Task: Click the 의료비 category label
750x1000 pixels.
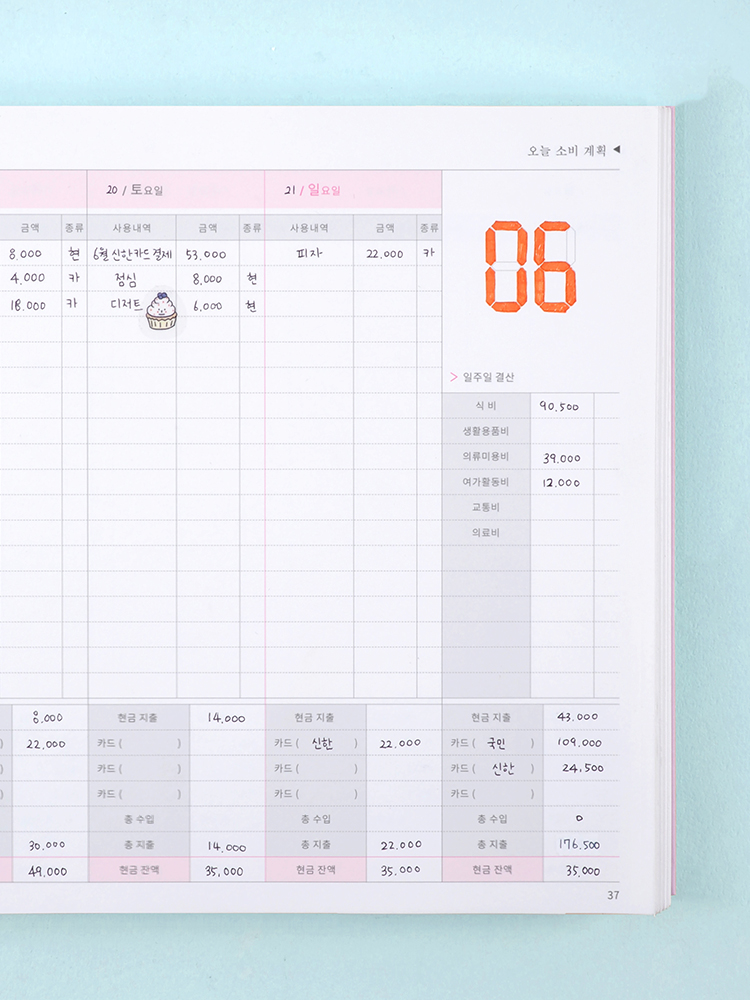Action: pyautogui.click(x=486, y=533)
